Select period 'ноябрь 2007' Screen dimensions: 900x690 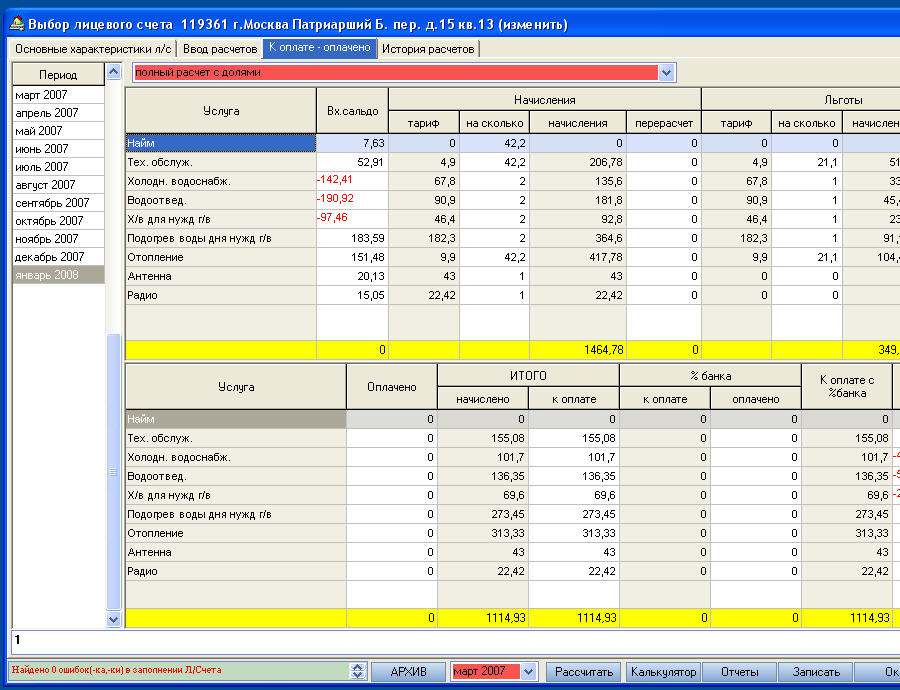(x=58, y=239)
